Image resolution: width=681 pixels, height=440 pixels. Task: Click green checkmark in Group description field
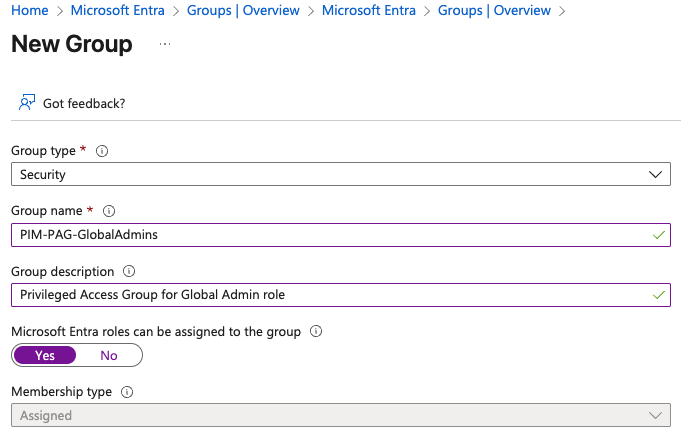click(x=656, y=294)
